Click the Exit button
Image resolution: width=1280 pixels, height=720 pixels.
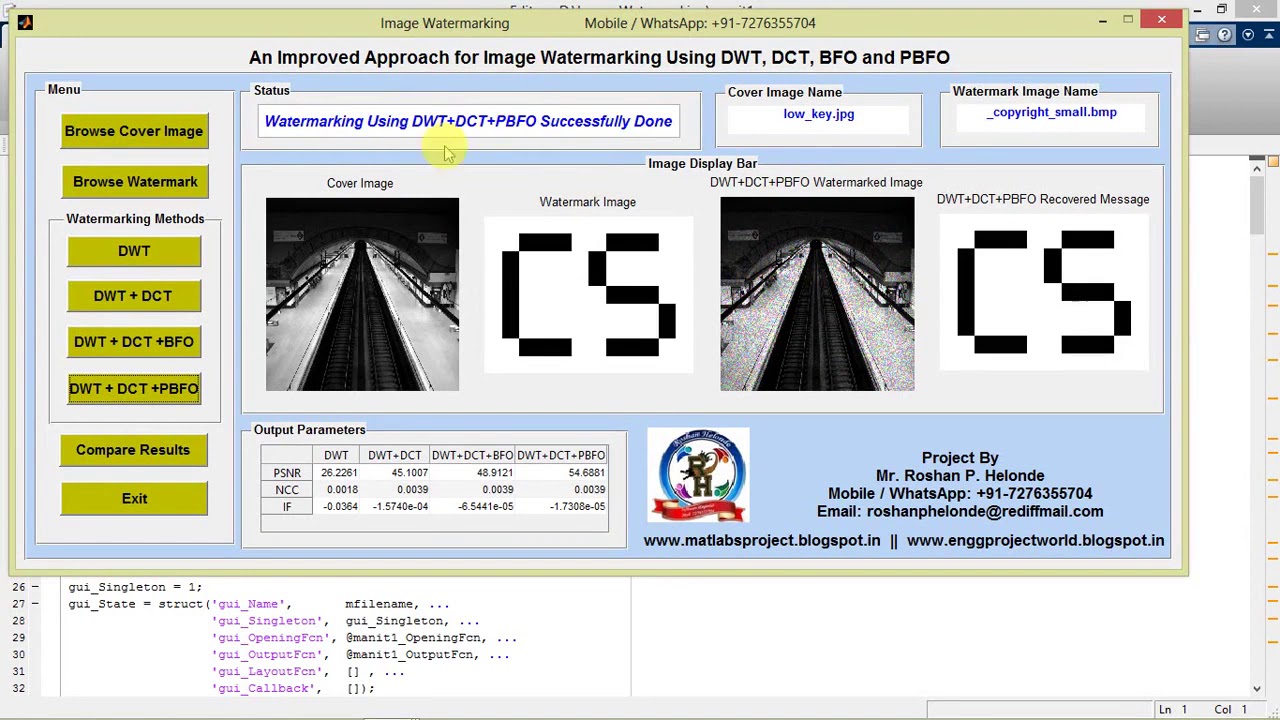[134, 498]
